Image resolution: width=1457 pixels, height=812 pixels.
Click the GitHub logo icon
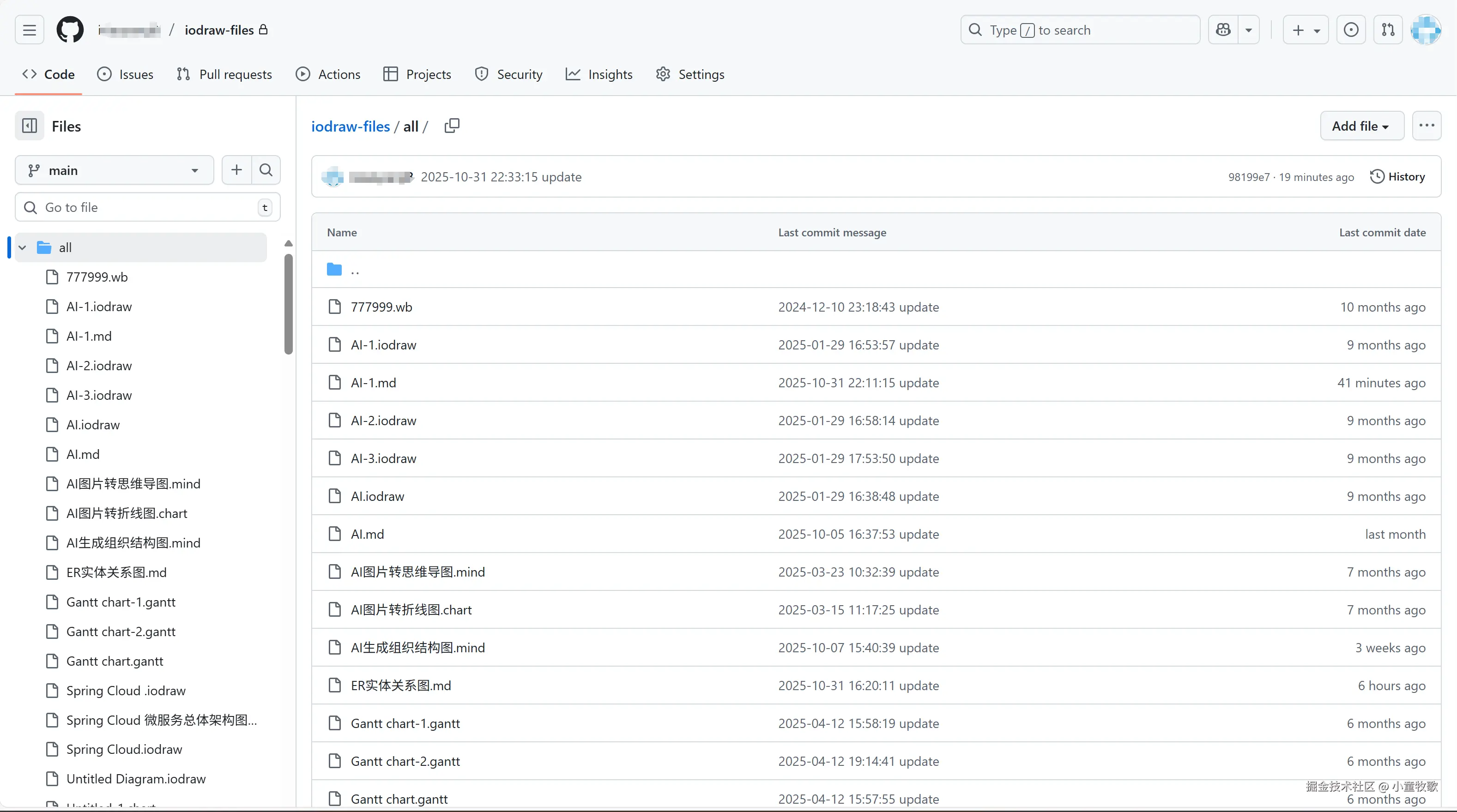[x=70, y=30]
